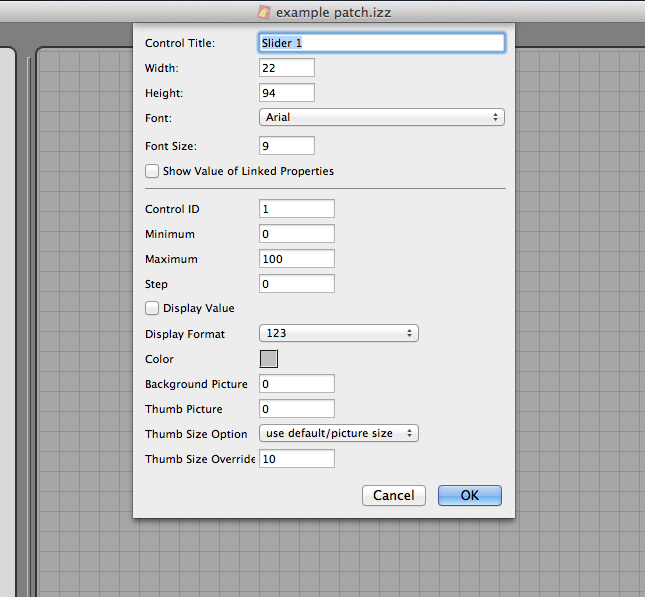This screenshot has width=645, height=597.
Task: Enable Show Value of Linked Properties checkbox
Action: (x=153, y=171)
